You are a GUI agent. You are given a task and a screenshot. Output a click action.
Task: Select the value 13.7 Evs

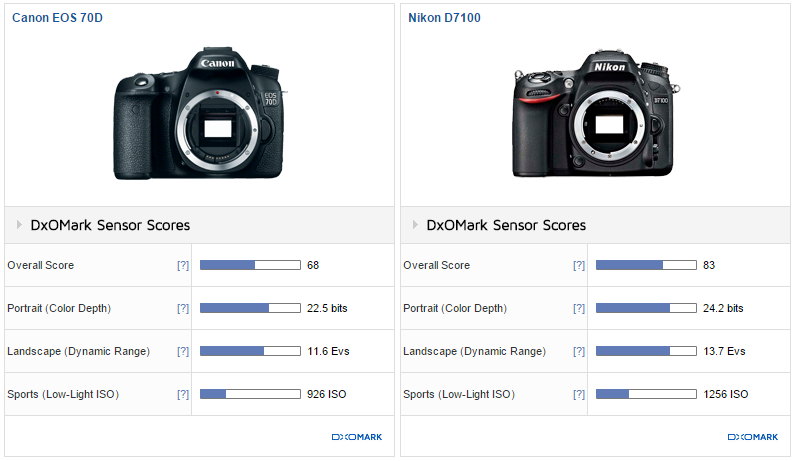724,351
